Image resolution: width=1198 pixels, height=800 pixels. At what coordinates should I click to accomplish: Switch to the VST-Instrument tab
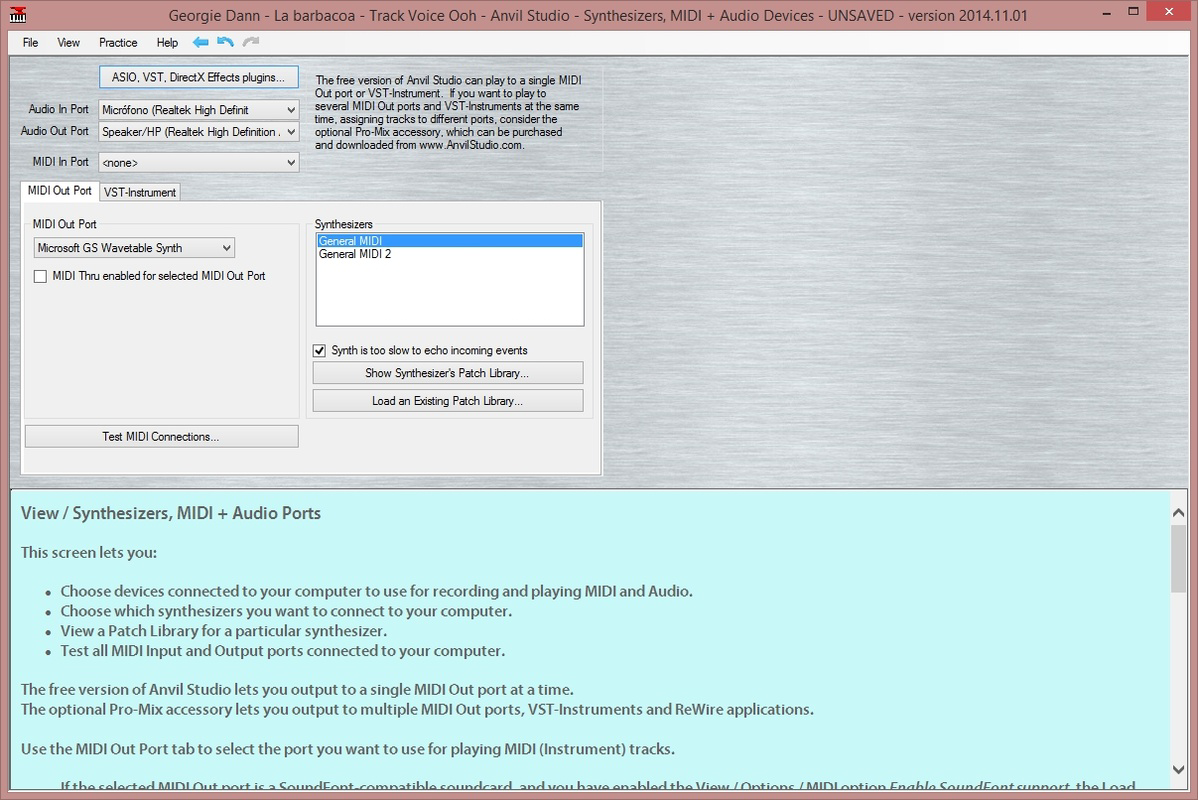(140, 193)
